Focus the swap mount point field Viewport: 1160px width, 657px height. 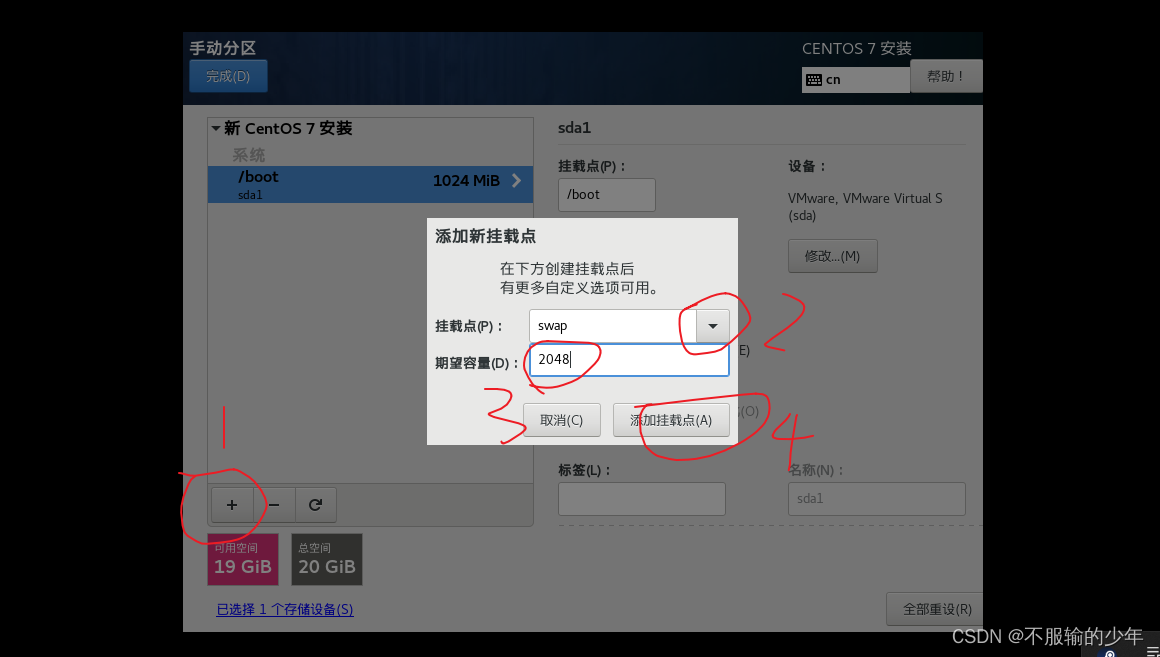[613, 326]
